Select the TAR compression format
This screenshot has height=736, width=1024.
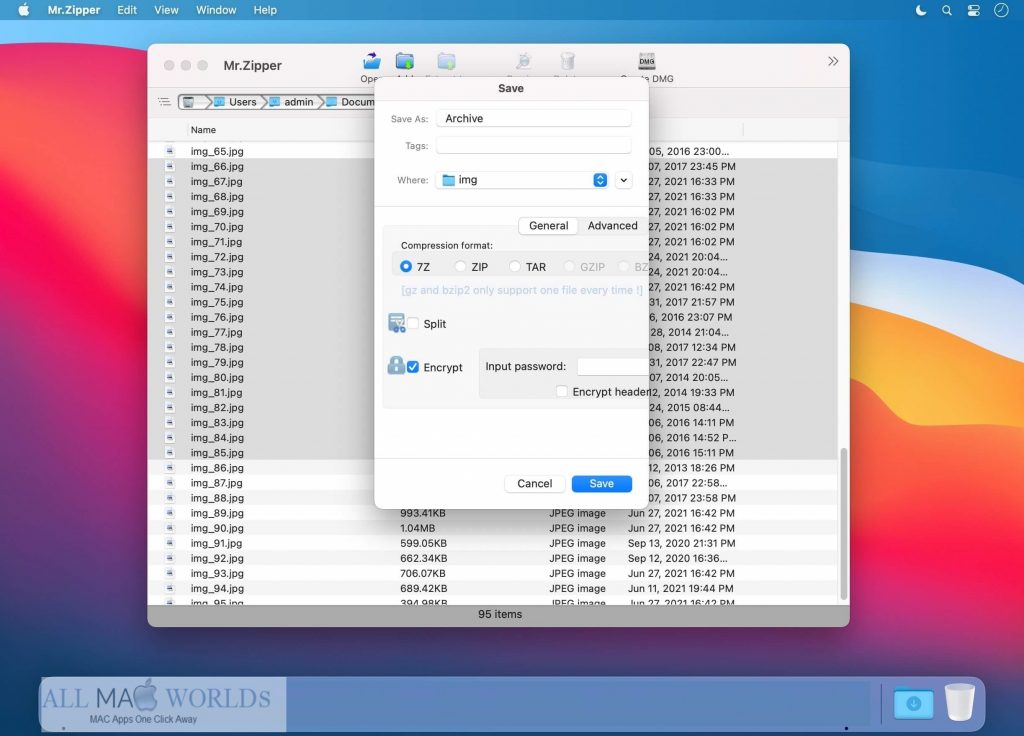point(515,266)
